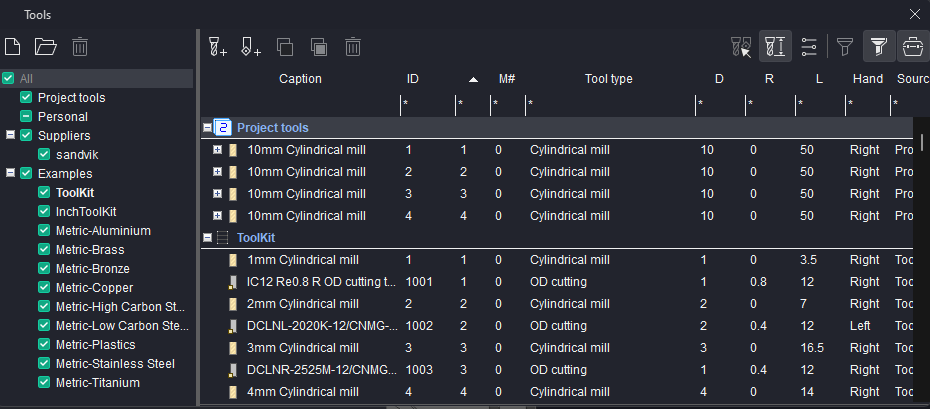This screenshot has height=409, width=930.
Task: Uncheck the Project tools checkbox
Action: click(26, 98)
